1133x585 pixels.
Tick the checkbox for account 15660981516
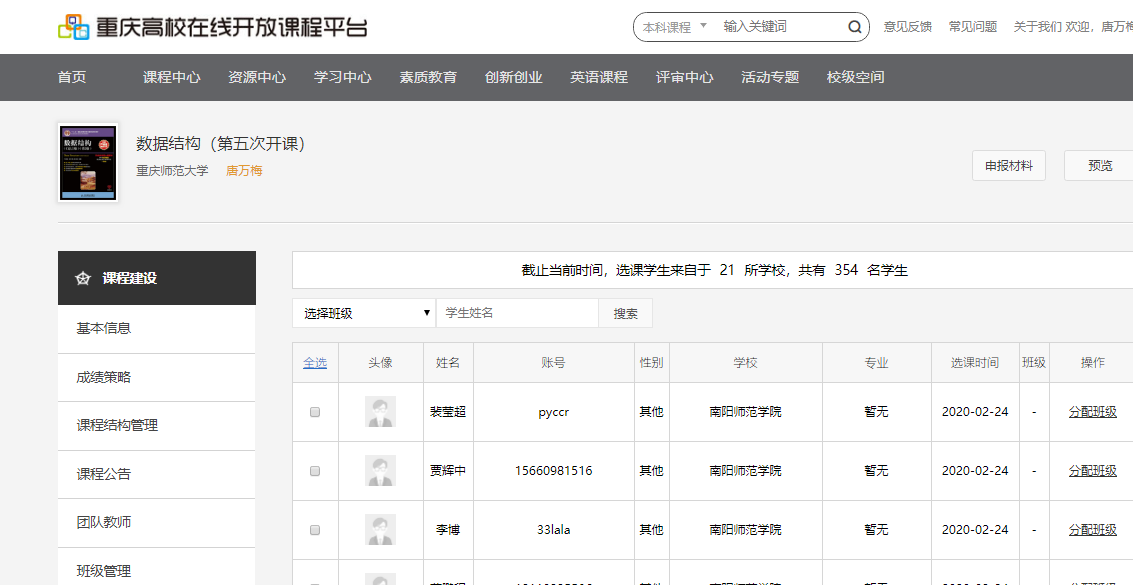(315, 471)
